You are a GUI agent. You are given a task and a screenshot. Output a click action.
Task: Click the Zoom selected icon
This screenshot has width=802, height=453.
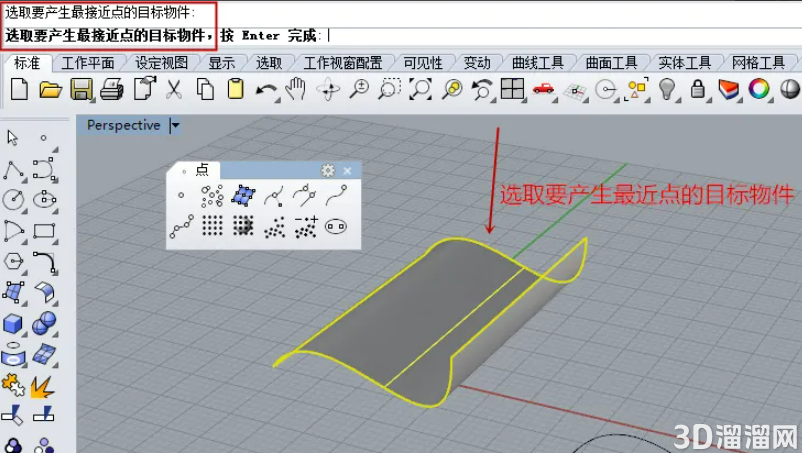(453, 89)
